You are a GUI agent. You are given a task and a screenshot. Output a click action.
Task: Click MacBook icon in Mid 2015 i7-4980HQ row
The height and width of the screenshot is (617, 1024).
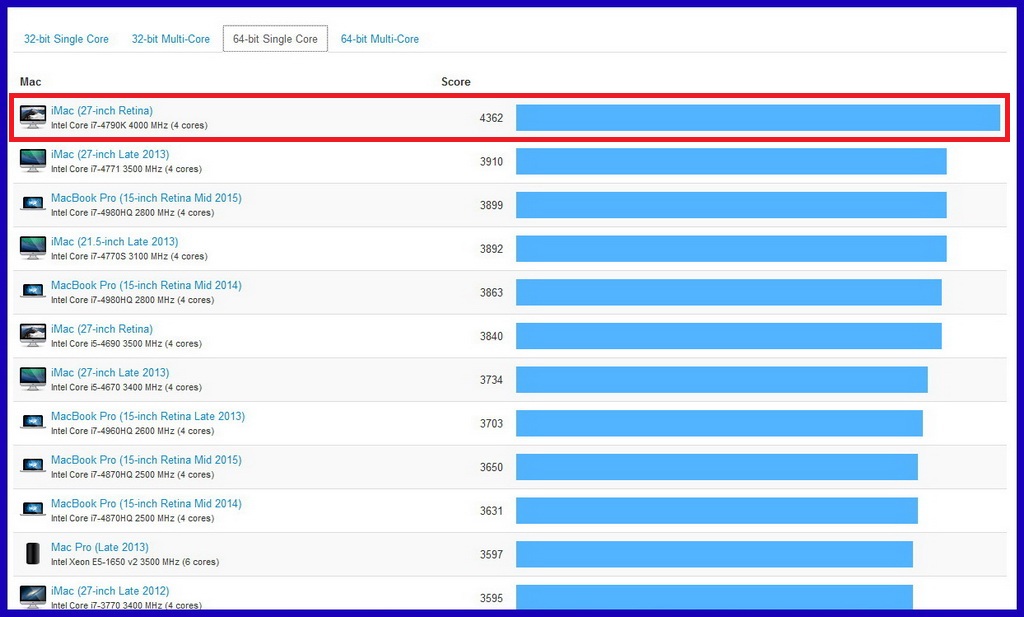(33, 204)
